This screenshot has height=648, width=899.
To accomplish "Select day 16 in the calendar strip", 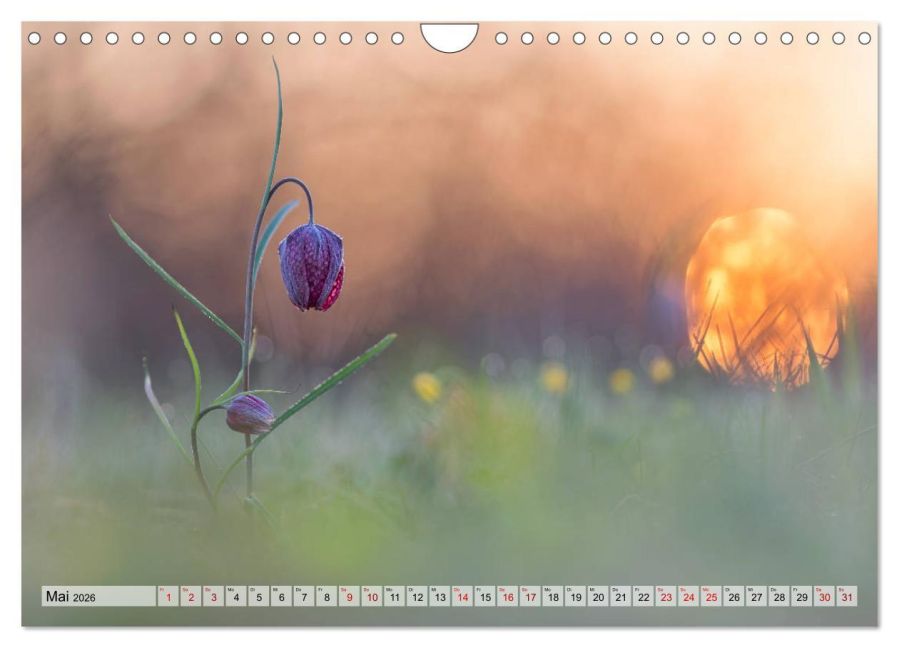I will click(508, 596).
